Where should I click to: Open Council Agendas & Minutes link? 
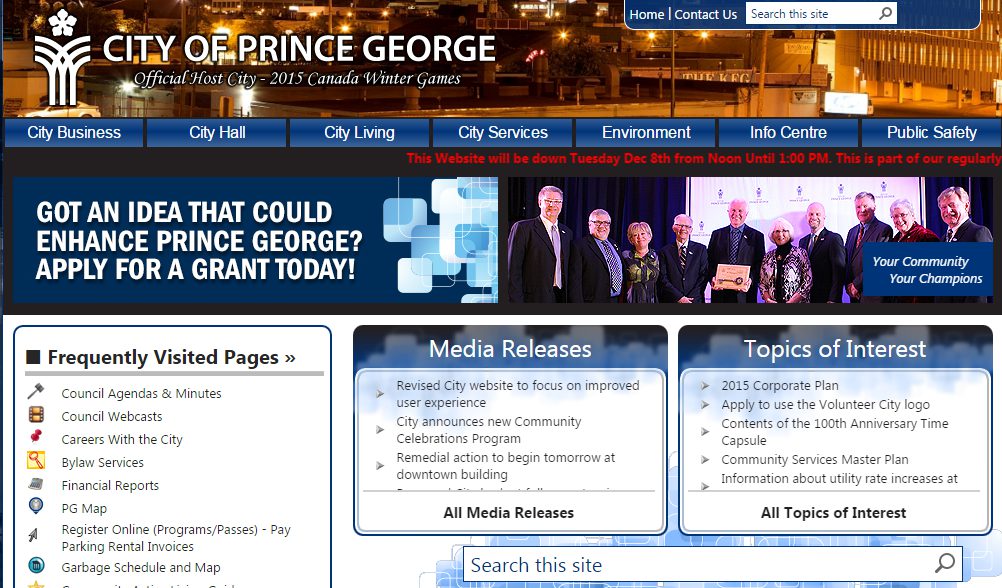pyautogui.click(x=141, y=393)
